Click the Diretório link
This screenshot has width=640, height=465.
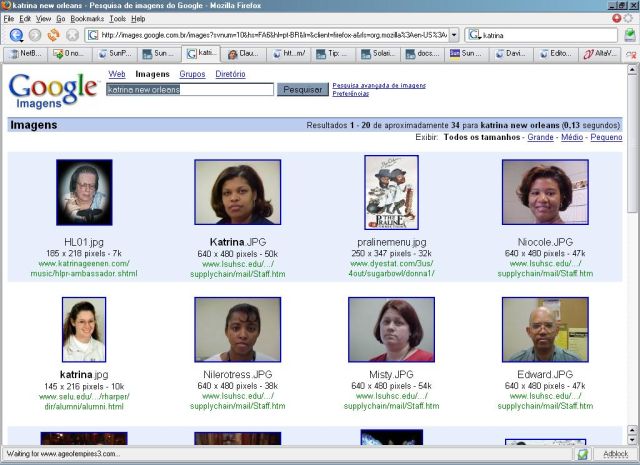(231, 74)
